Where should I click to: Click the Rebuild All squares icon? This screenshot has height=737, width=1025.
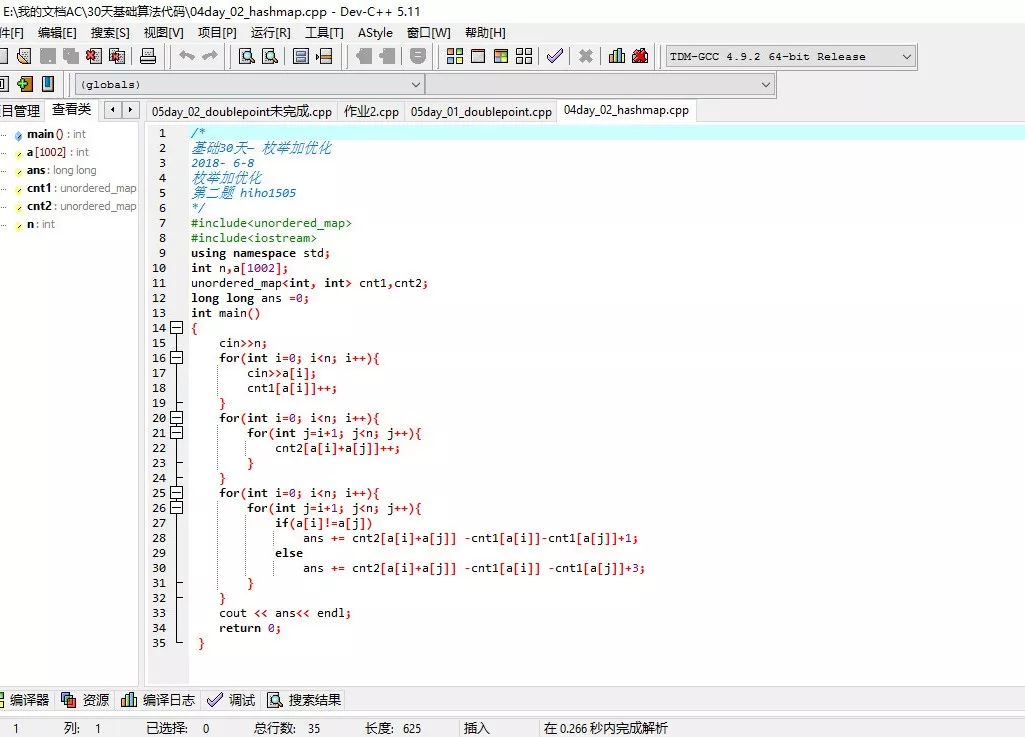tap(524, 56)
